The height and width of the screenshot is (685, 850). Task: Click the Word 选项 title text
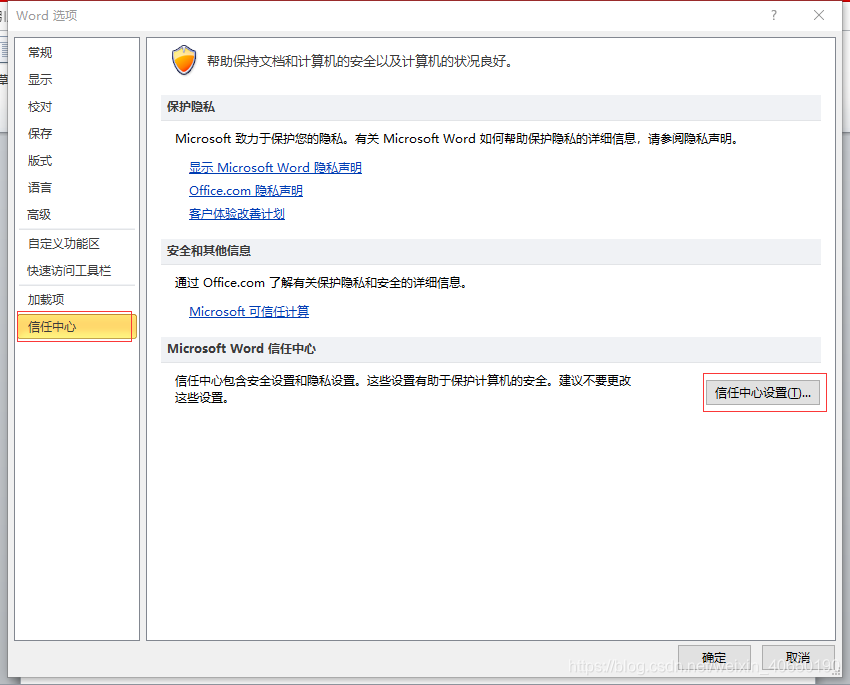(47, 16)
